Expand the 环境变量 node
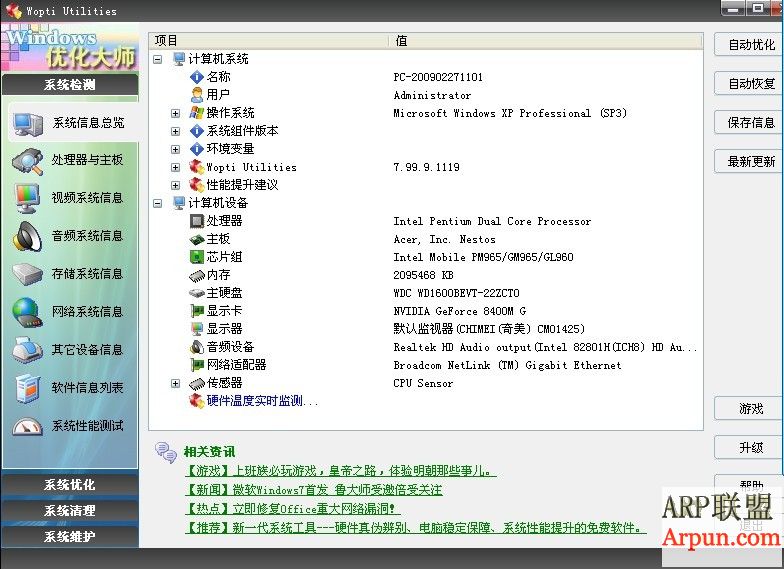Screen dimensions: 784x569 pyautogui.click(x=176, y=150)
